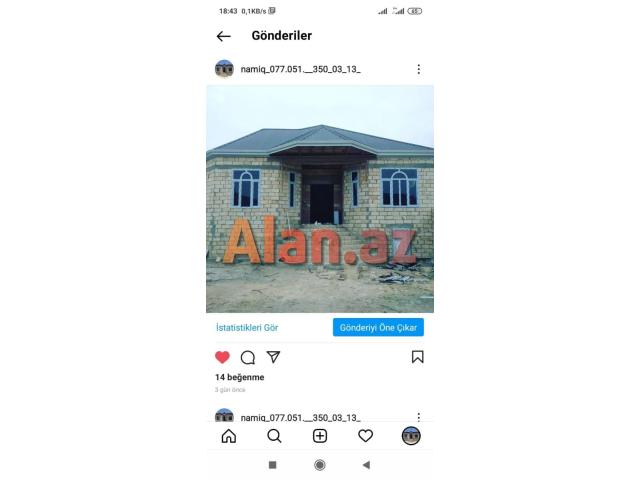The width and height of the screenshot is (640, 480).
Task: Open three-dot options menu for first post
Action: pos(418,69)
